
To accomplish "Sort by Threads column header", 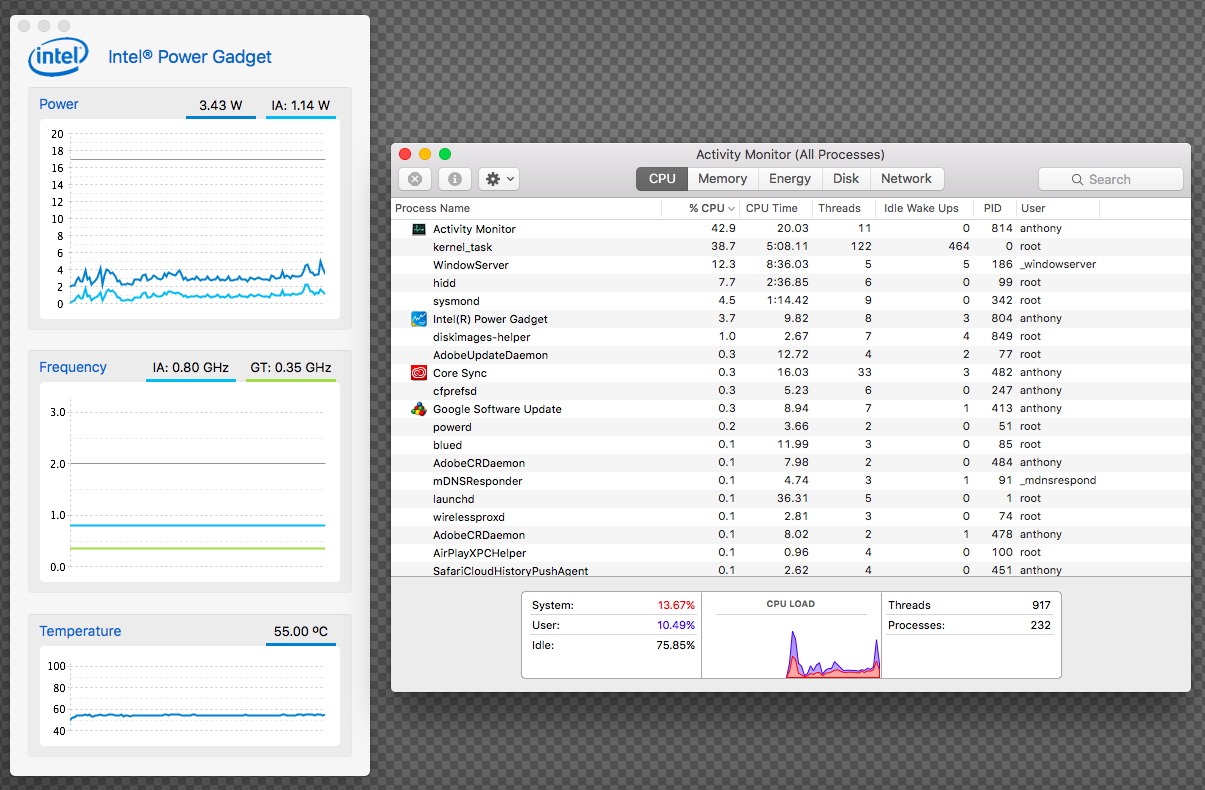I will [x=842, y=208].
